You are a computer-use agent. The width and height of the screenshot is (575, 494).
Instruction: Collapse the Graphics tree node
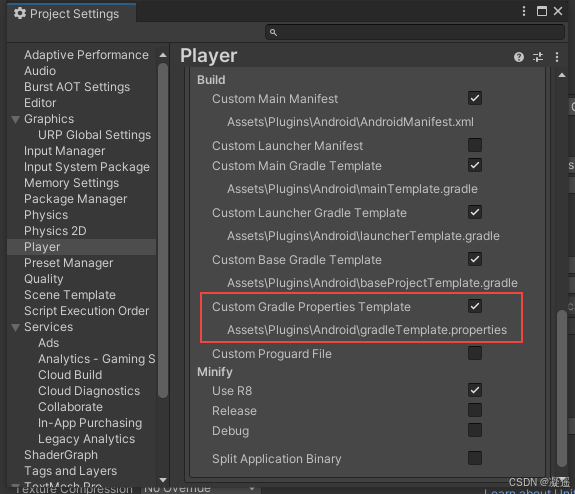(15, 119)
